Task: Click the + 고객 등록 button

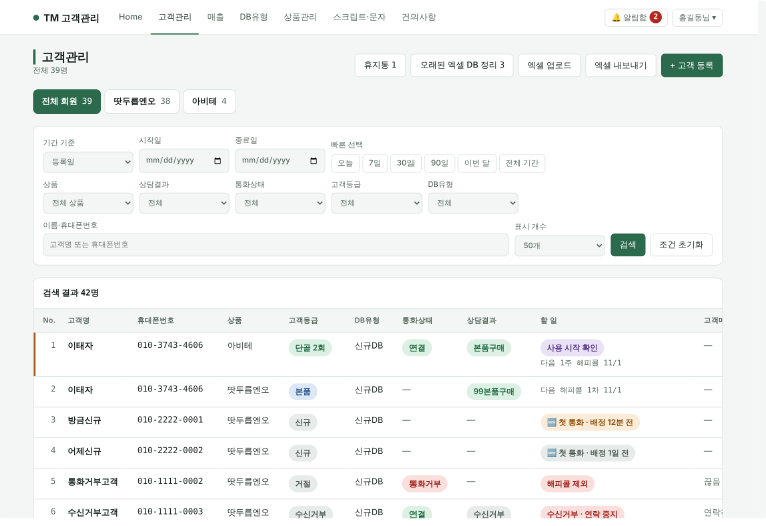Action: 692,65
